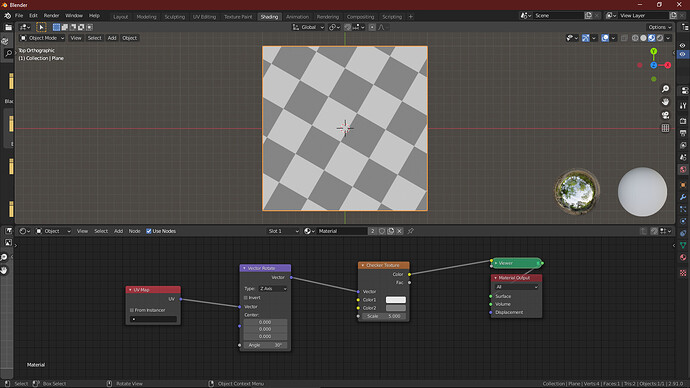This screenshot has height=388, width=690.
Task: Add a new View Layer with copy icon
Action: [673, 15]
